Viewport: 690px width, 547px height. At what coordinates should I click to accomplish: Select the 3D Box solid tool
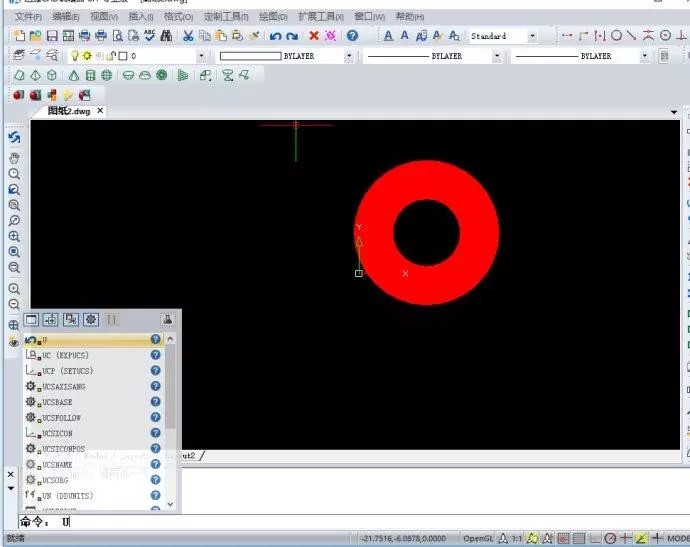tap(52, 75)
